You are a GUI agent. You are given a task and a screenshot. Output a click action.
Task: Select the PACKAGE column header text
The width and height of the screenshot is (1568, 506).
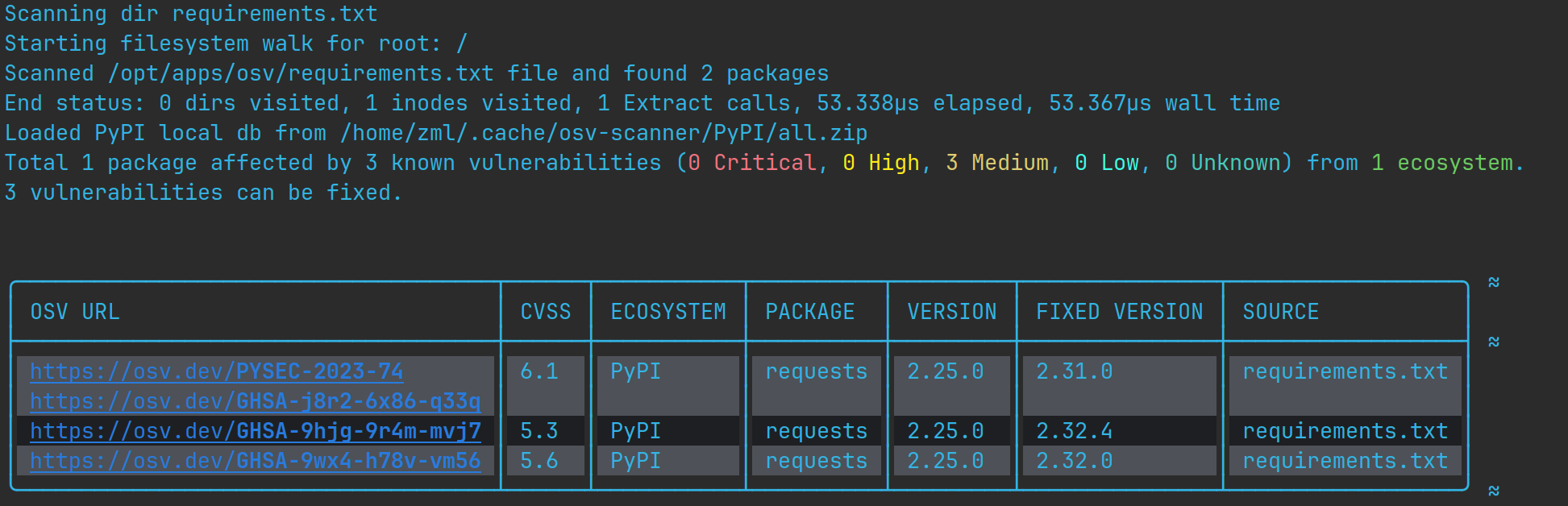coord(809,312)
